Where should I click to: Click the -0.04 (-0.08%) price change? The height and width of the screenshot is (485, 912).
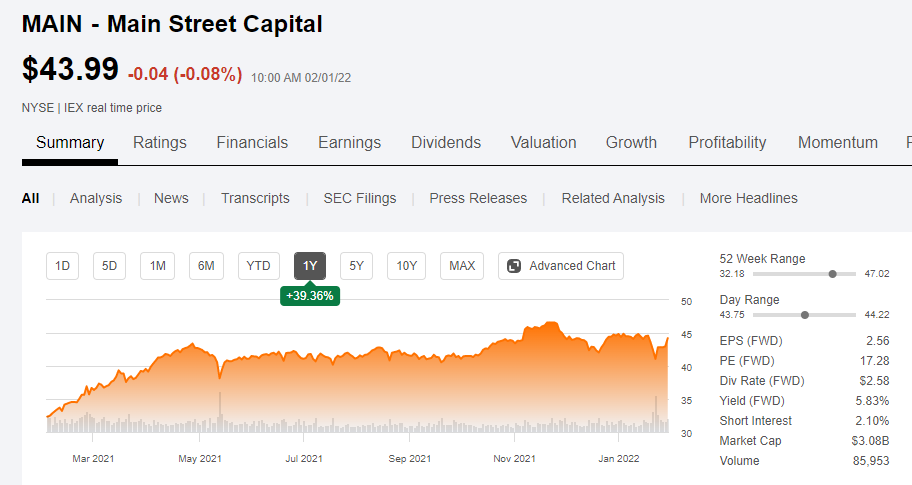[185, 74]
